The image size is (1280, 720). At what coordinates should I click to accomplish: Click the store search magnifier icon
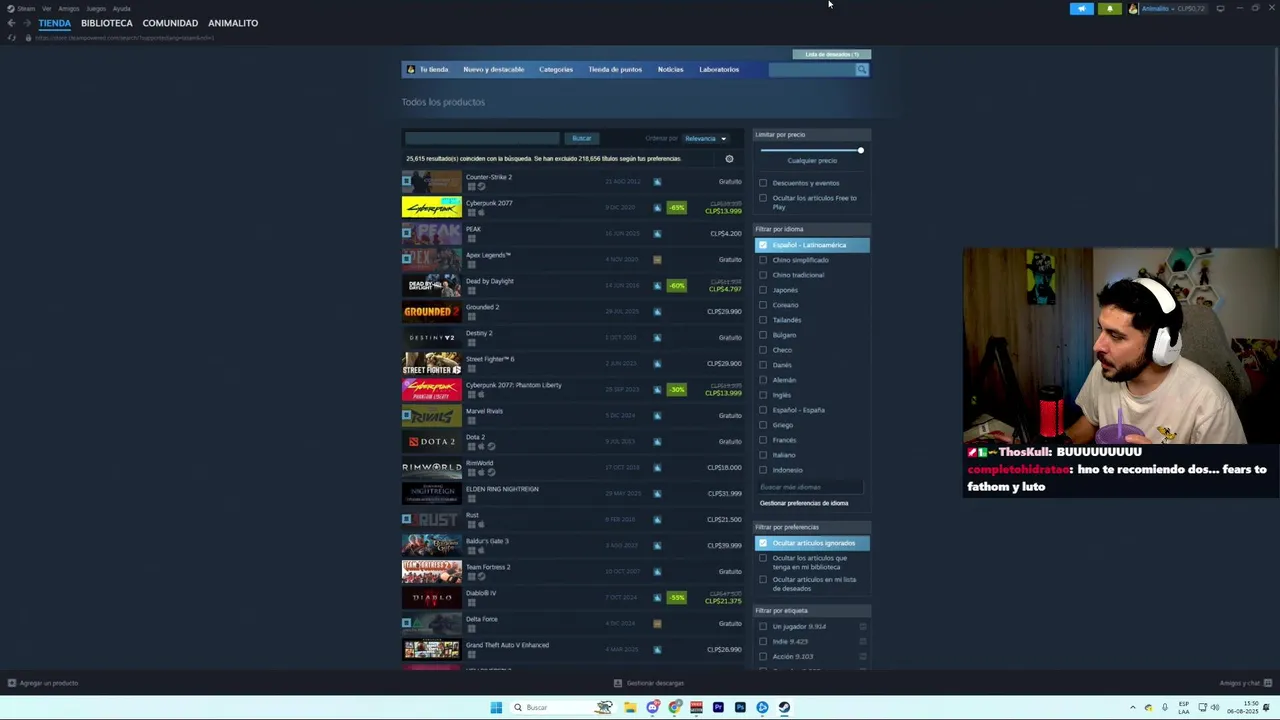pyautogui.click(x=862, y=70)
